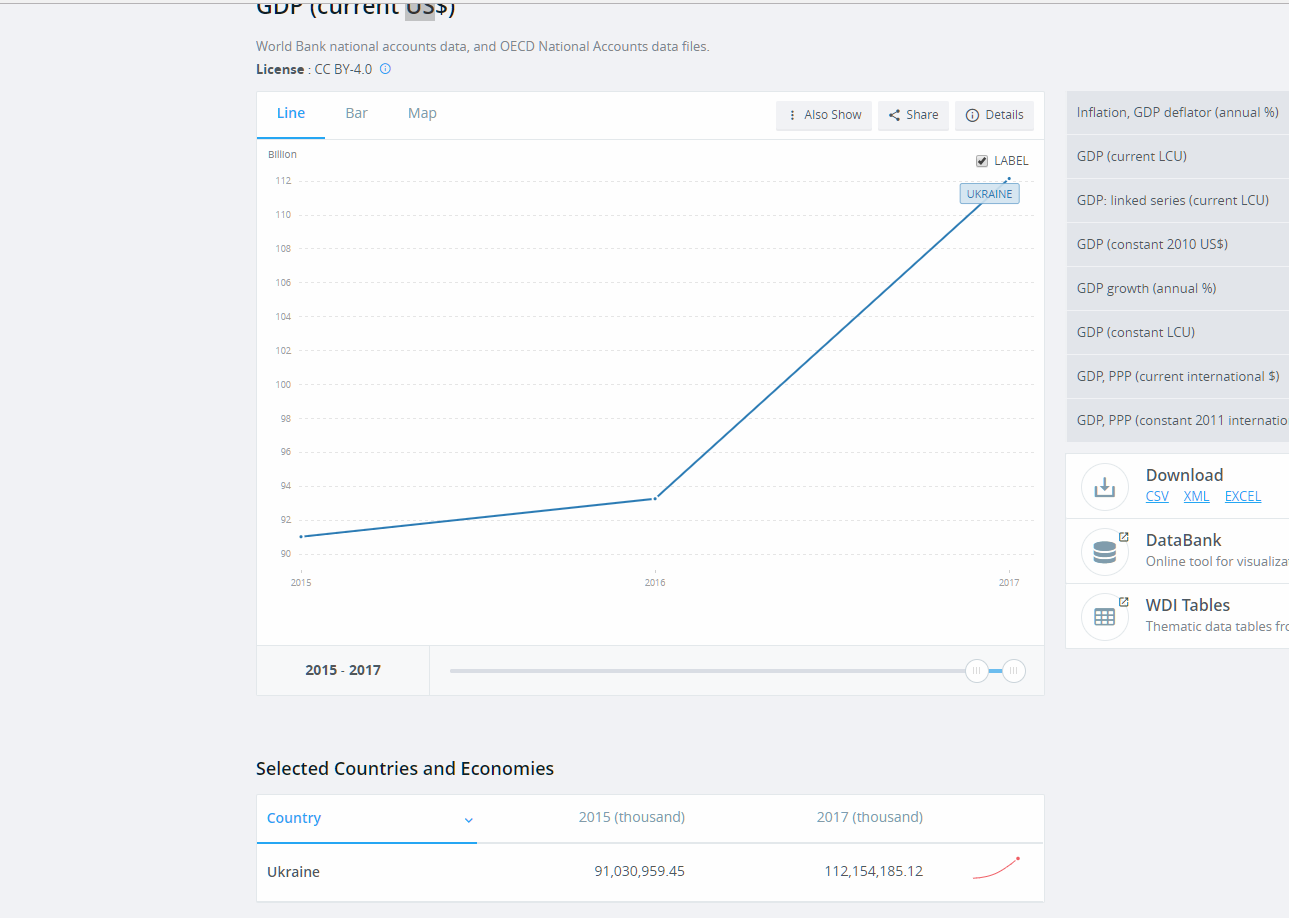Click the 2017 data point on the line
1289x918 pixels.
tap(1009, 179)
